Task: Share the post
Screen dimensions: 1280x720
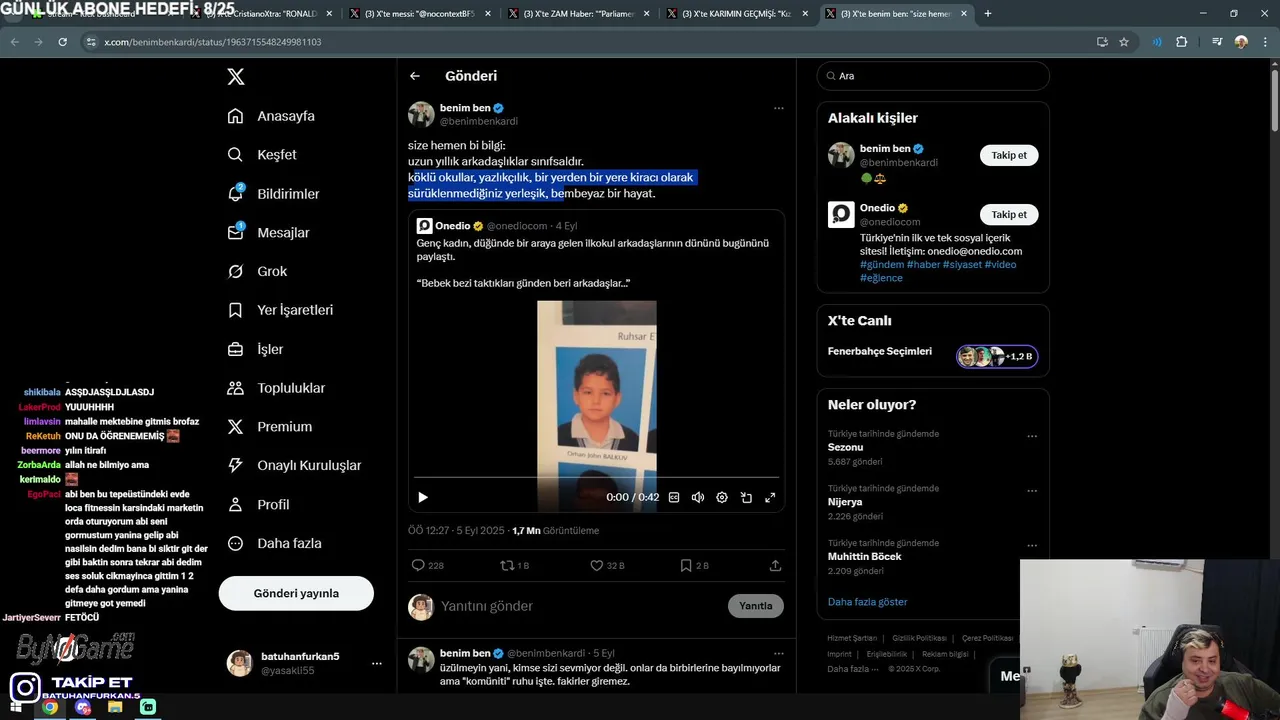Action: 775,565
